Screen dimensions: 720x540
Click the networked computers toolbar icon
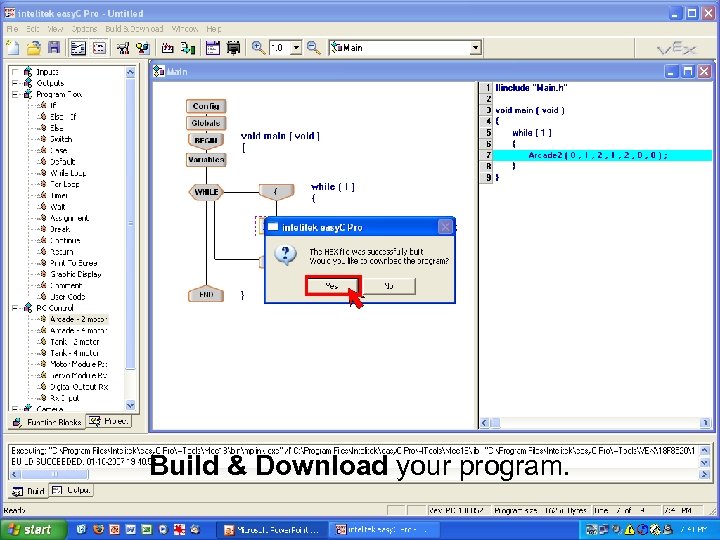coord(143,48)
